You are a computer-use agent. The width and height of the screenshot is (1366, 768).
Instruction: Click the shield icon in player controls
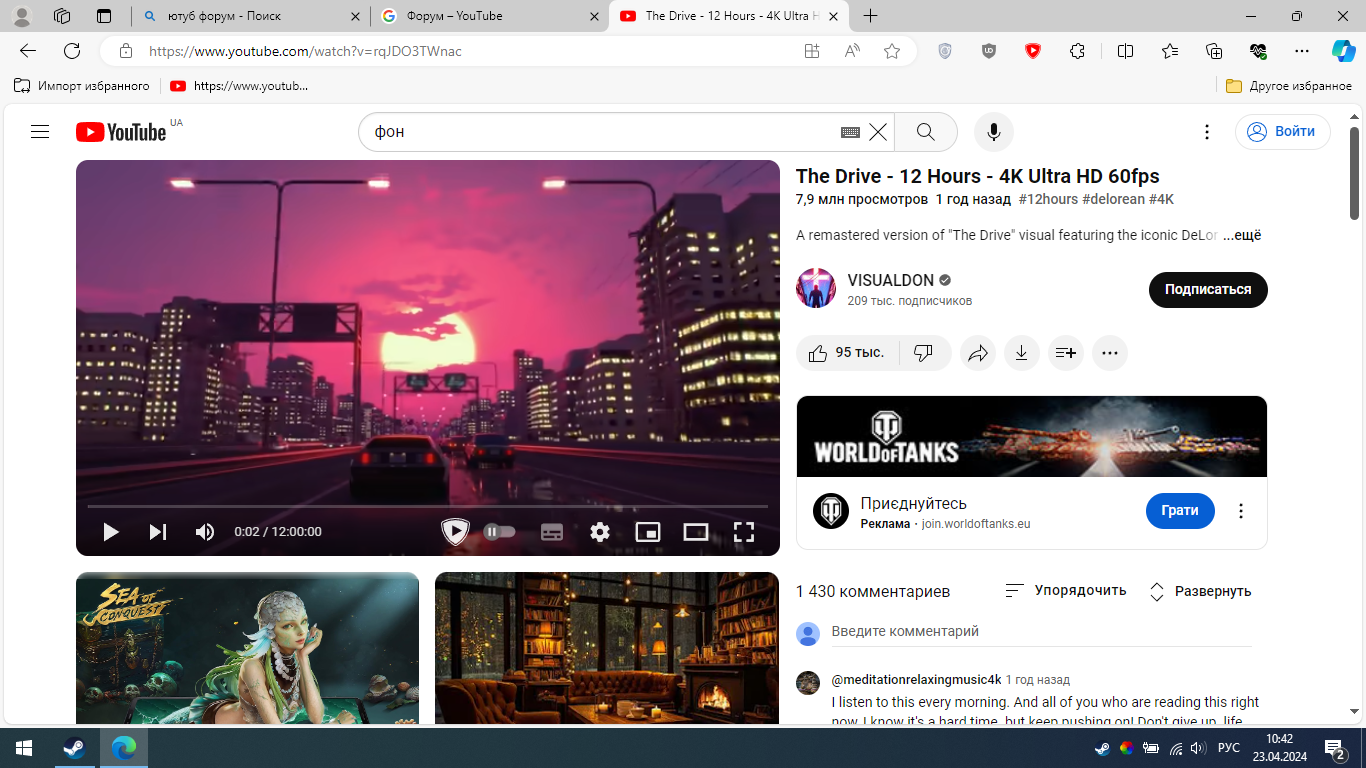pyautogui.click(x=455, y=532)
